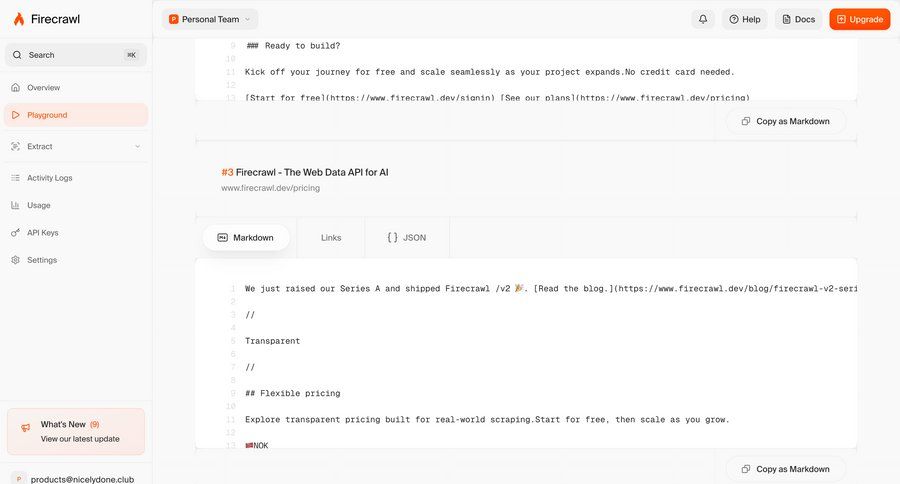Open Activity Logs in the sidebar
900x484 pixels.
(76, 178)
